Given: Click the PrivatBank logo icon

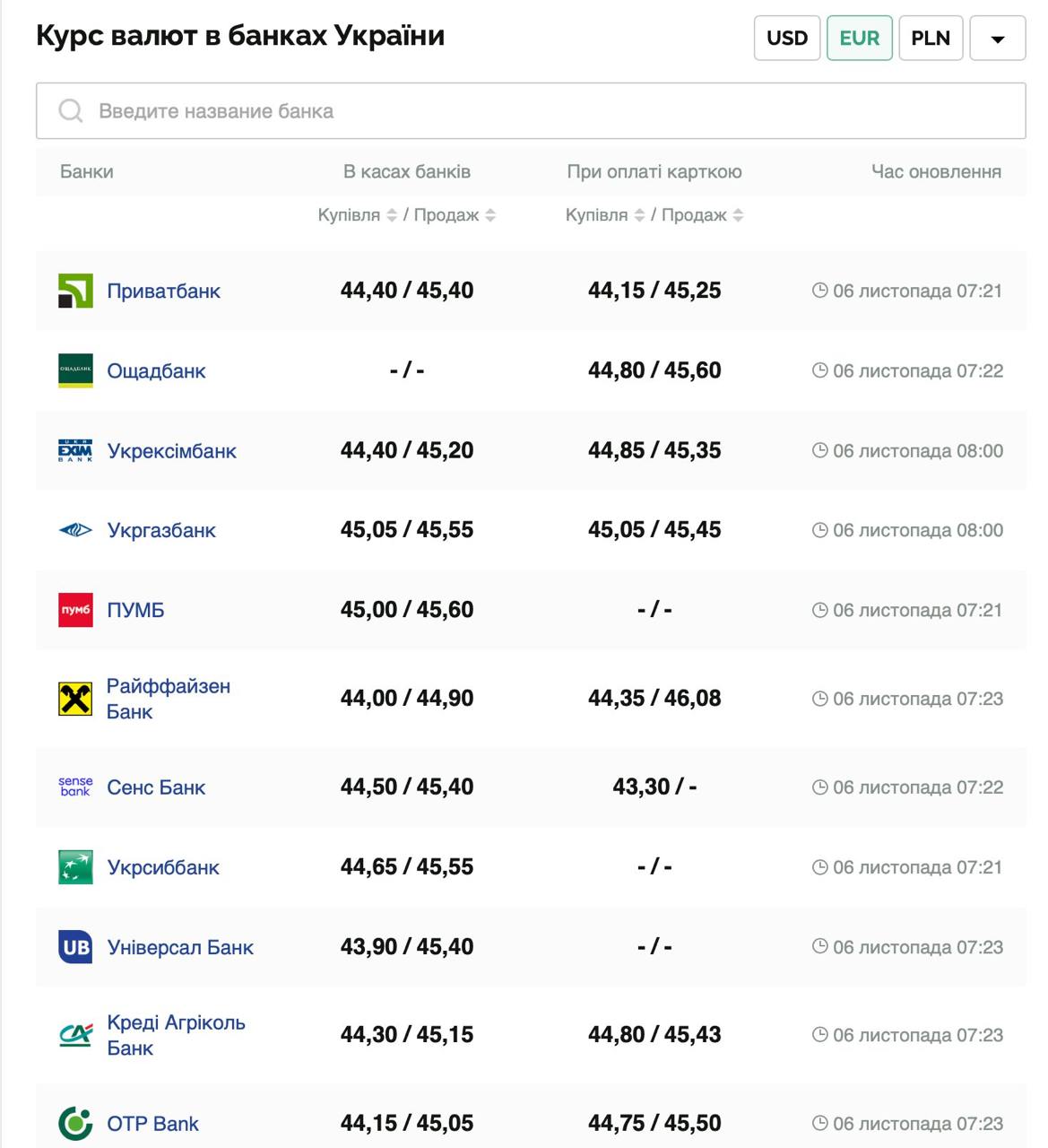Looking at the screenshot, I should pos(75,291).
